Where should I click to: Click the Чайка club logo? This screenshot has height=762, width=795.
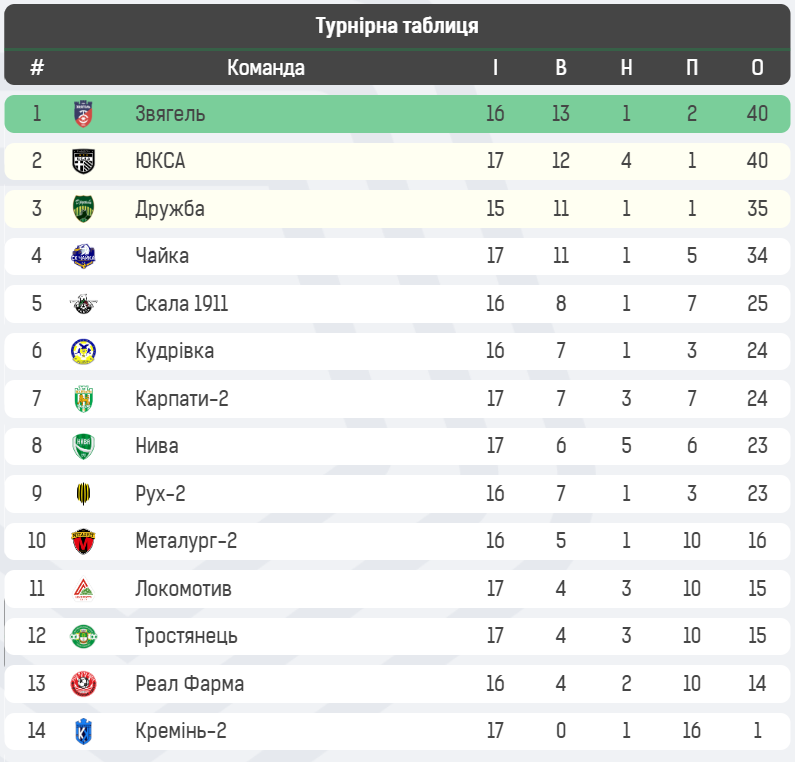point(83,256)
